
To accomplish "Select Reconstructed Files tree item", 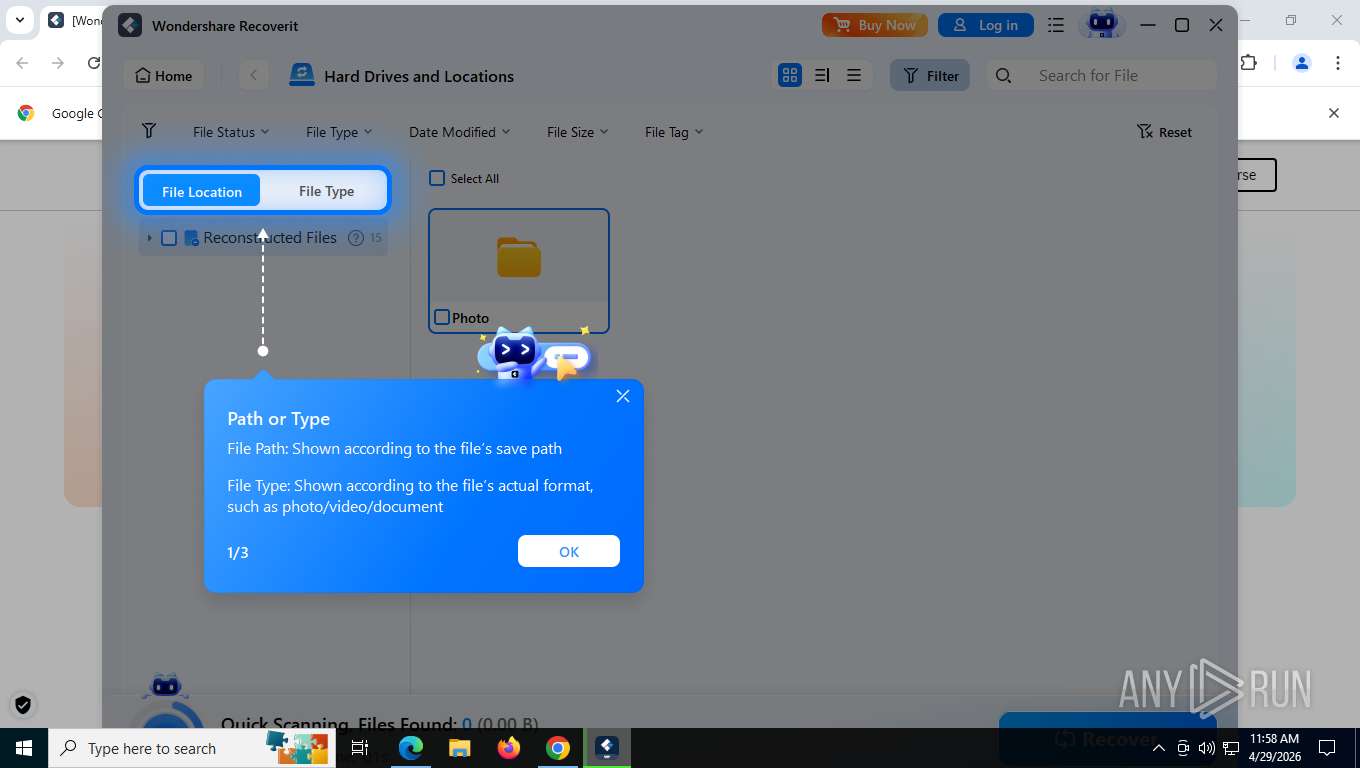I will (x=263, y=238).
